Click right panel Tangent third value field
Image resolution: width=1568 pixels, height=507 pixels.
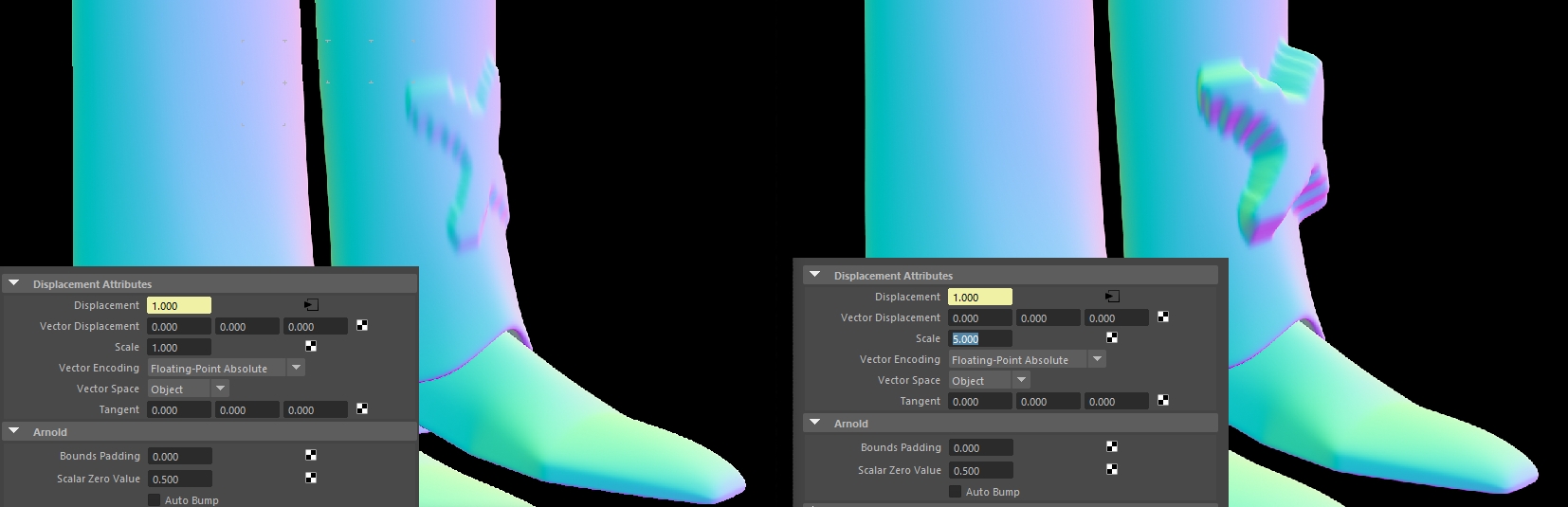click(1117, 401)
